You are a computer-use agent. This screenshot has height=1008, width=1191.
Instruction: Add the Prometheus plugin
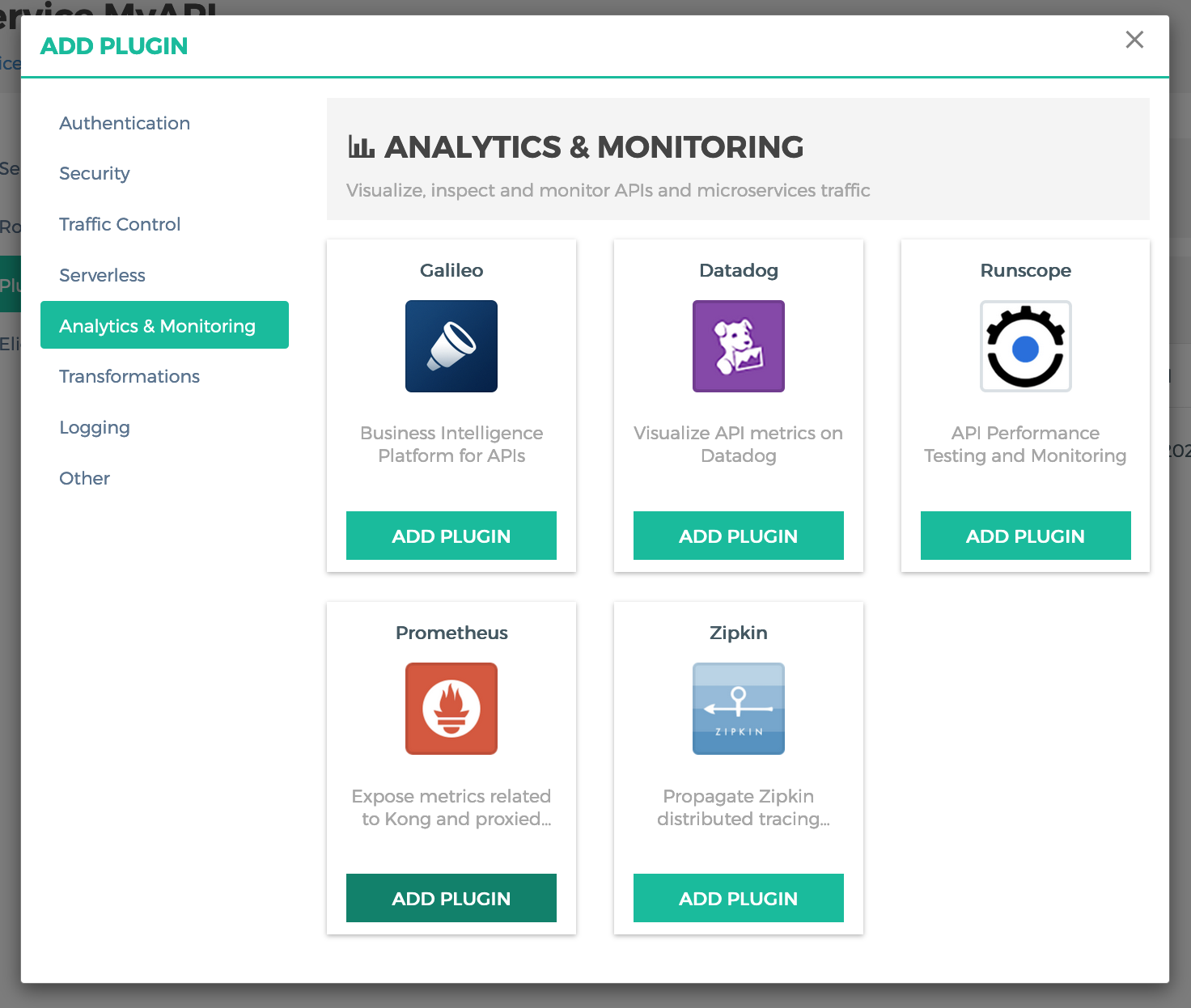click(x=451, y=898)
